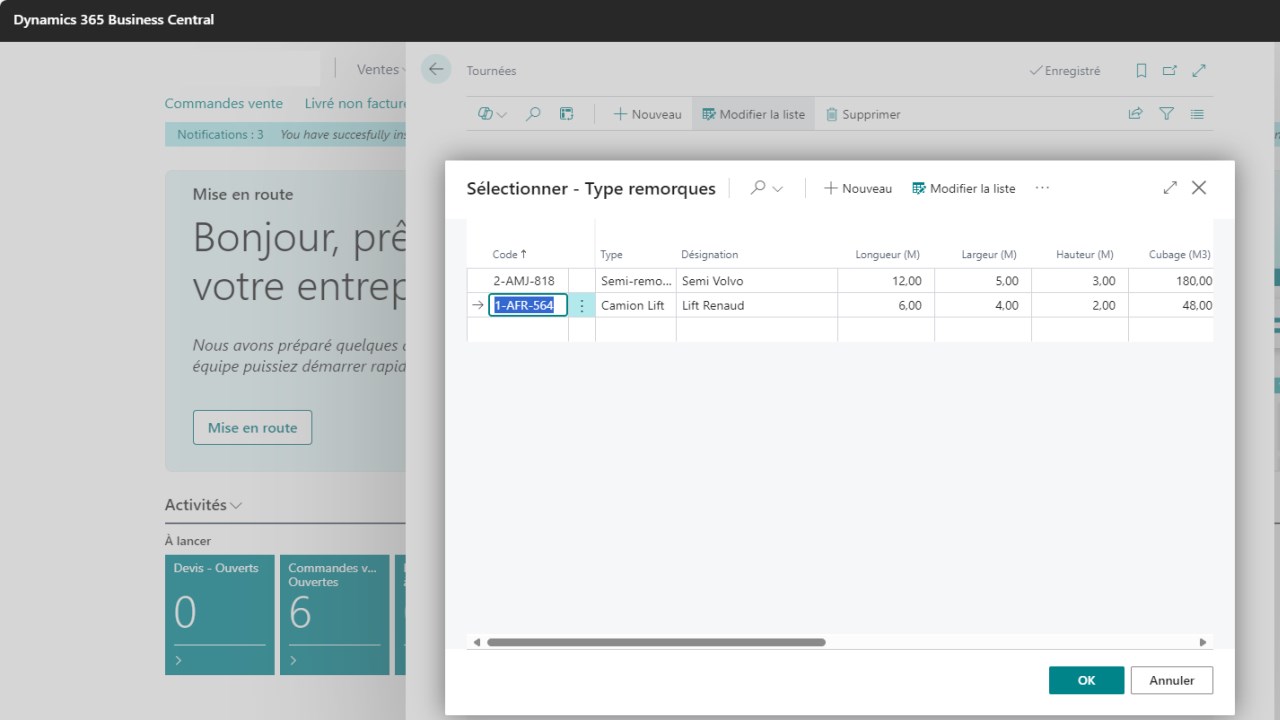
Task: Confirm selection with the OK button
Action: pyautogui.click(x=1086, y=680)
